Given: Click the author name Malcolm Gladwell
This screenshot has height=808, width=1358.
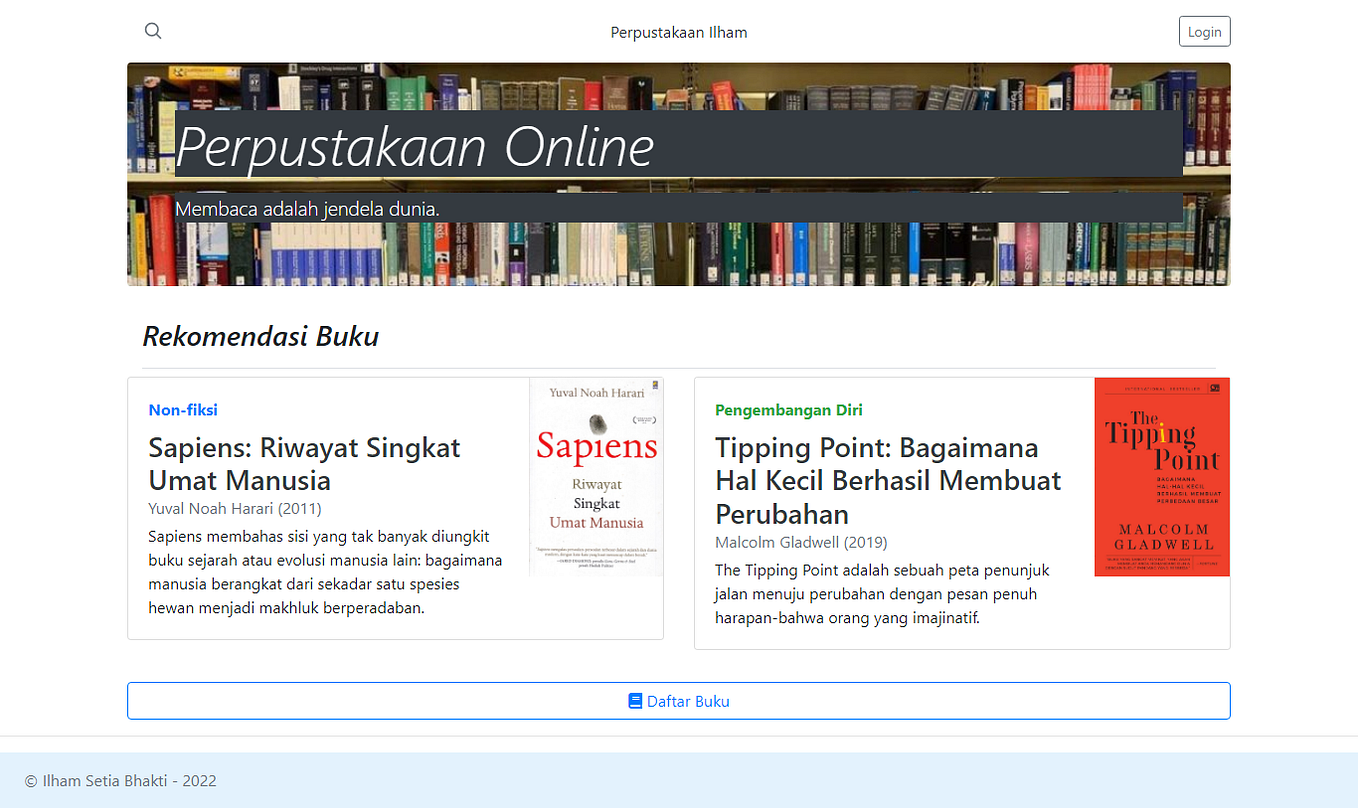Looking at the screenshot, I should point(800,542).
